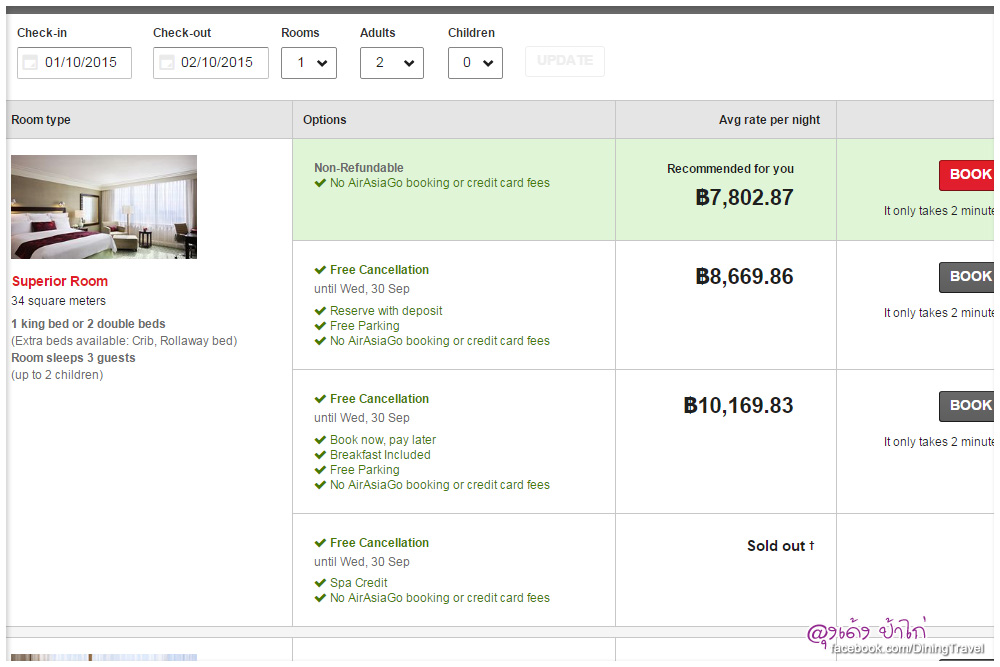Click the Avg rate per night header
Image resolution: width=1000 pixels, height=667 pixels.
coord(769,120)
